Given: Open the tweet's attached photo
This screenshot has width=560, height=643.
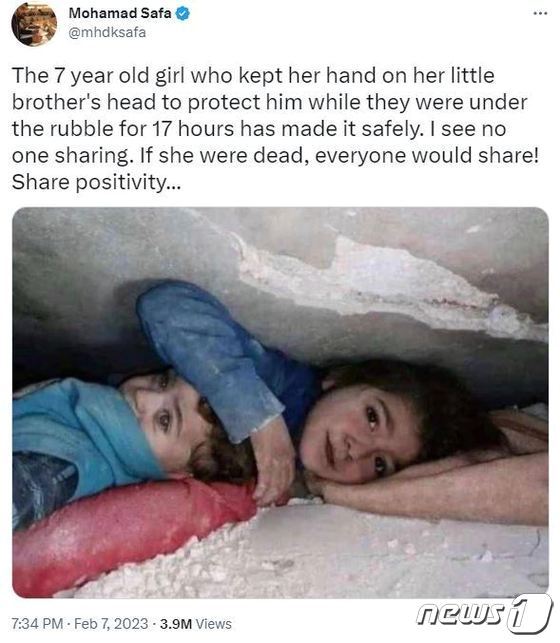Looking at the screenshot, I should pos(280,402).
